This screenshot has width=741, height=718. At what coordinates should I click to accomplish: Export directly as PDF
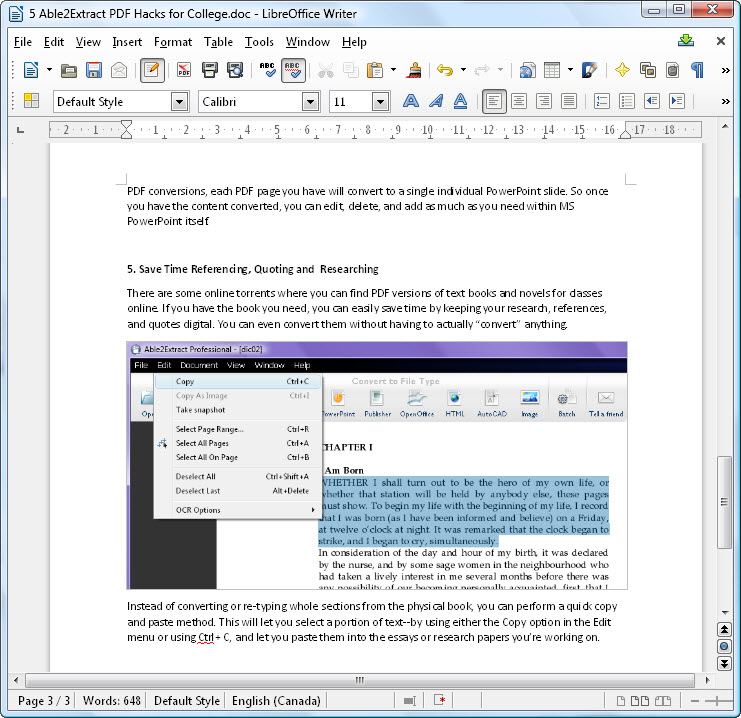pos(184,70)
